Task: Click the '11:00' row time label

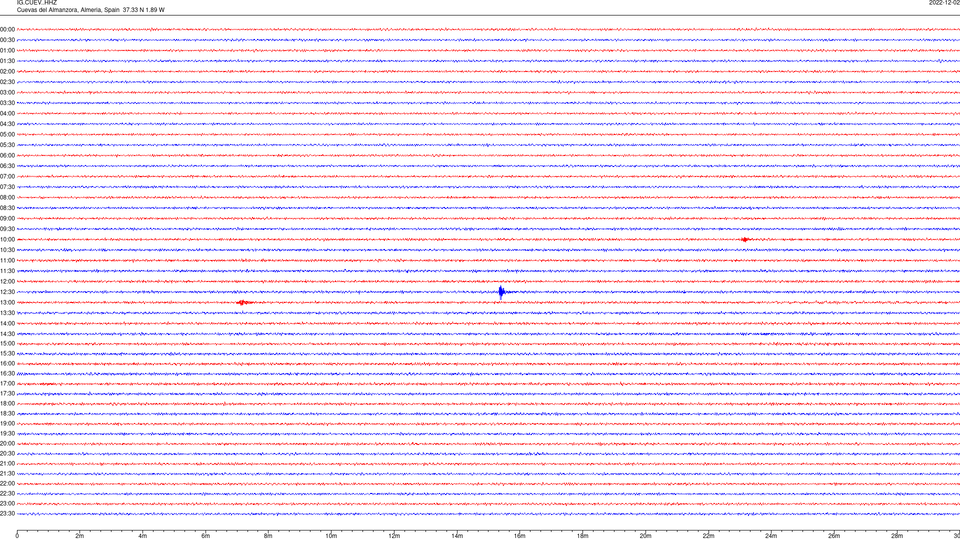Action: click(x=7, y=261)
